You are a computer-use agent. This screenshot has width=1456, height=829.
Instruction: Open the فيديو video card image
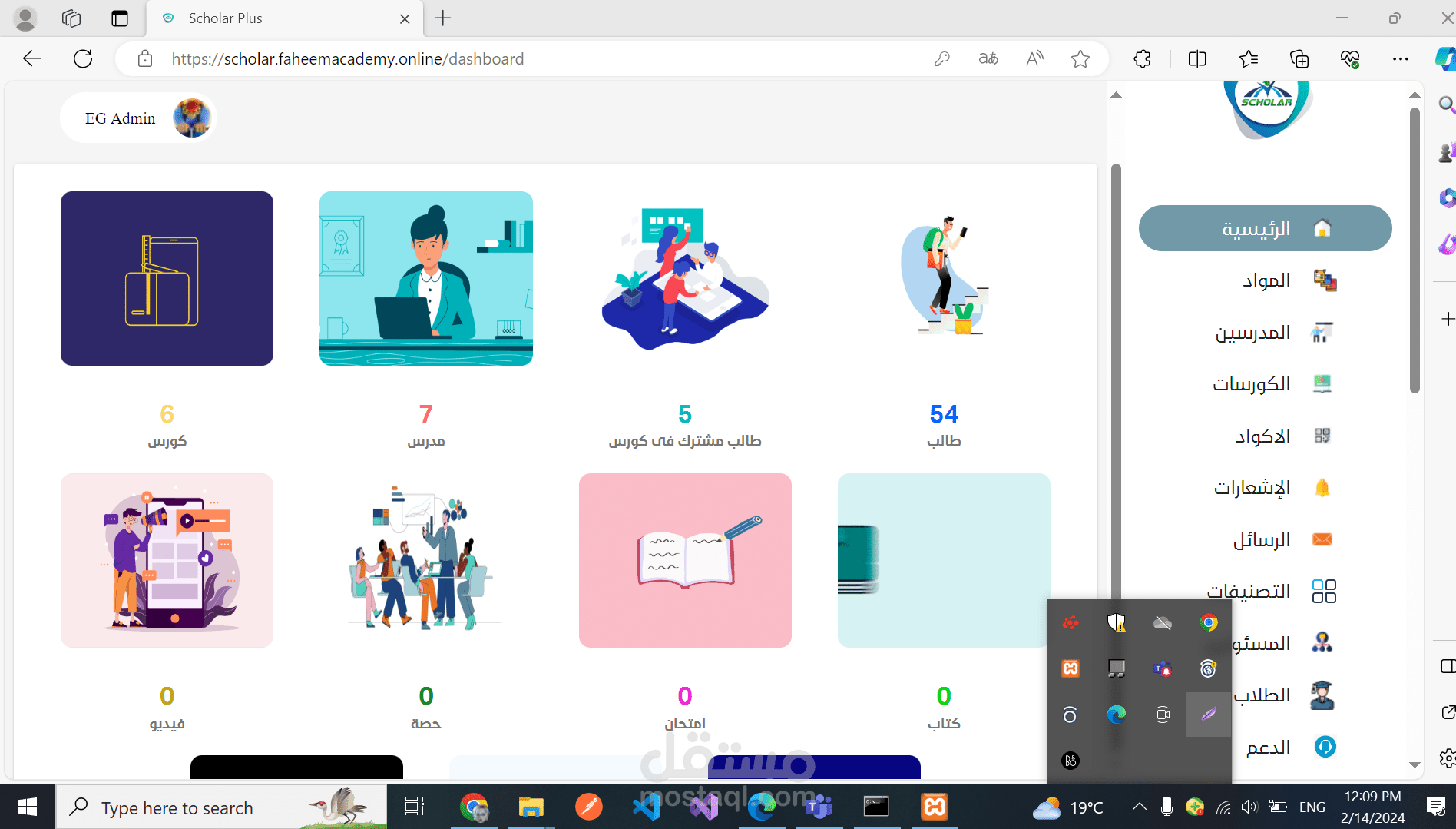(x=167, y=560)
